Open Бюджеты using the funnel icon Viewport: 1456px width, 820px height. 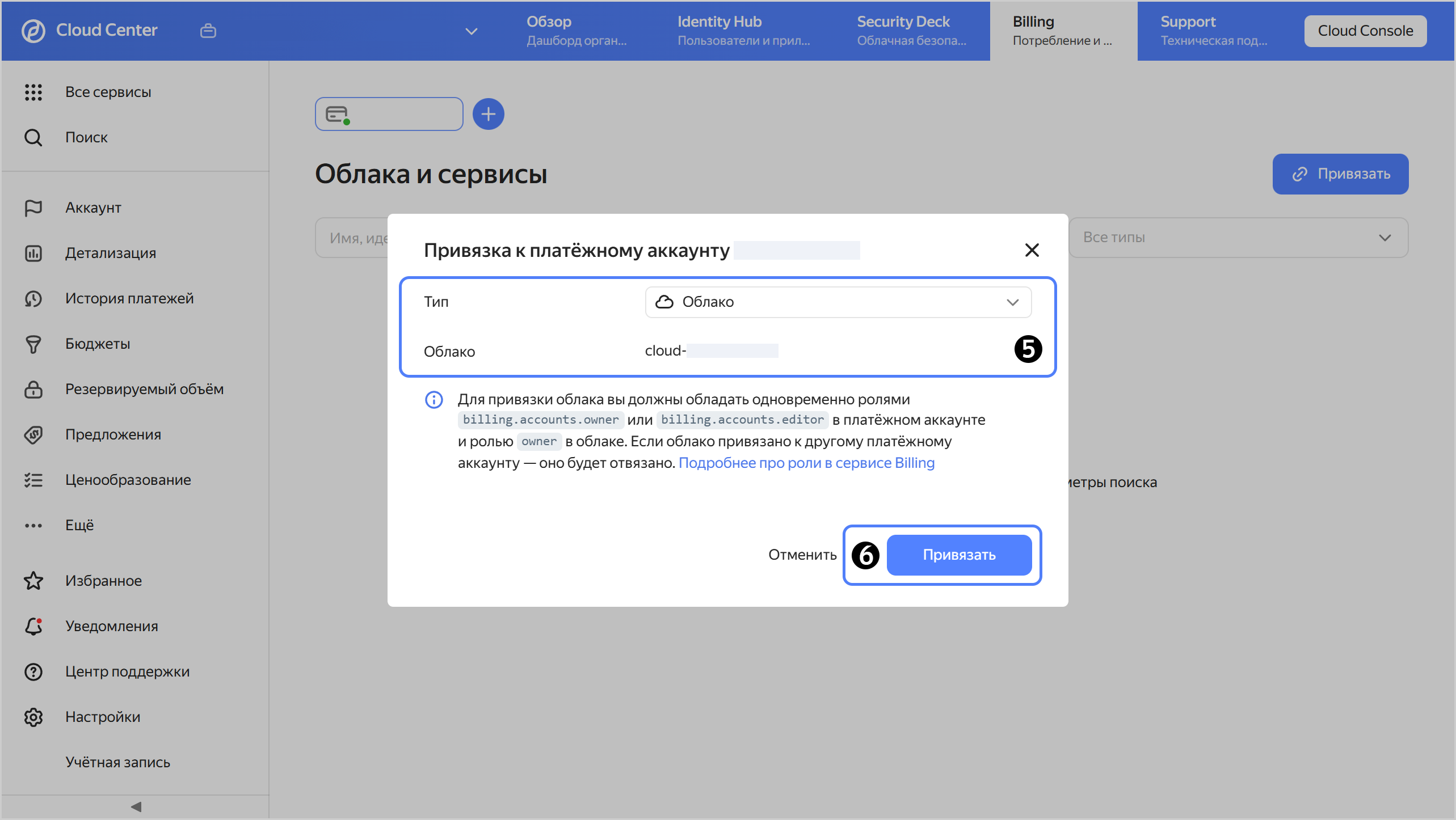(33, 344)
